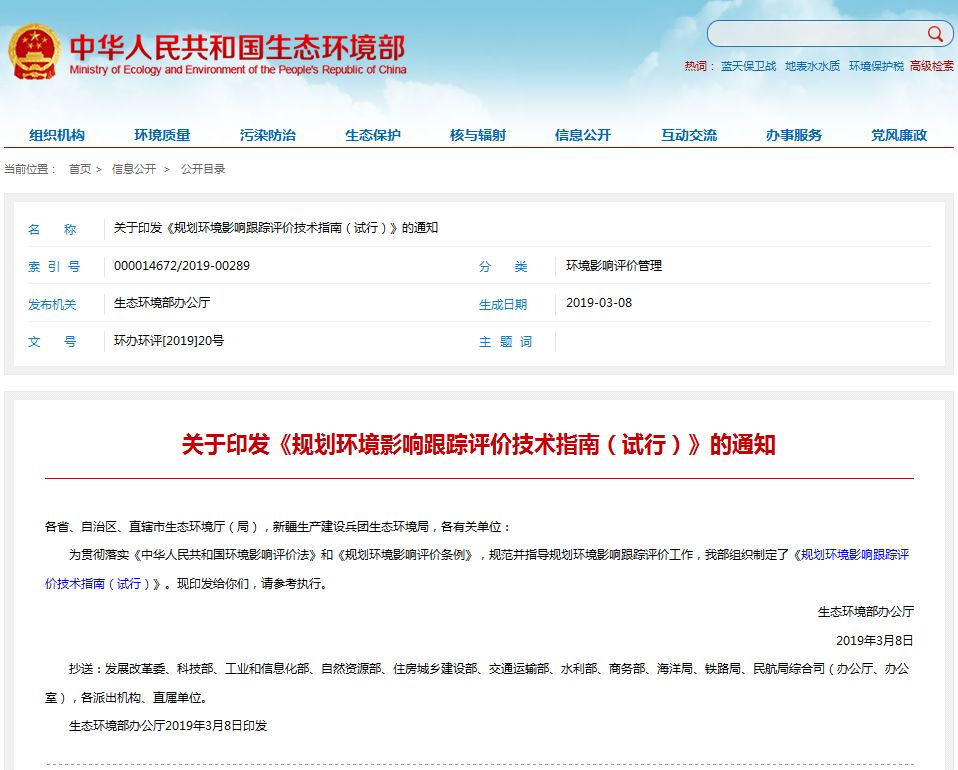
Task: Click the ministry name title 中华人民共和国生态环境部
Action: [x=237, y=46]
